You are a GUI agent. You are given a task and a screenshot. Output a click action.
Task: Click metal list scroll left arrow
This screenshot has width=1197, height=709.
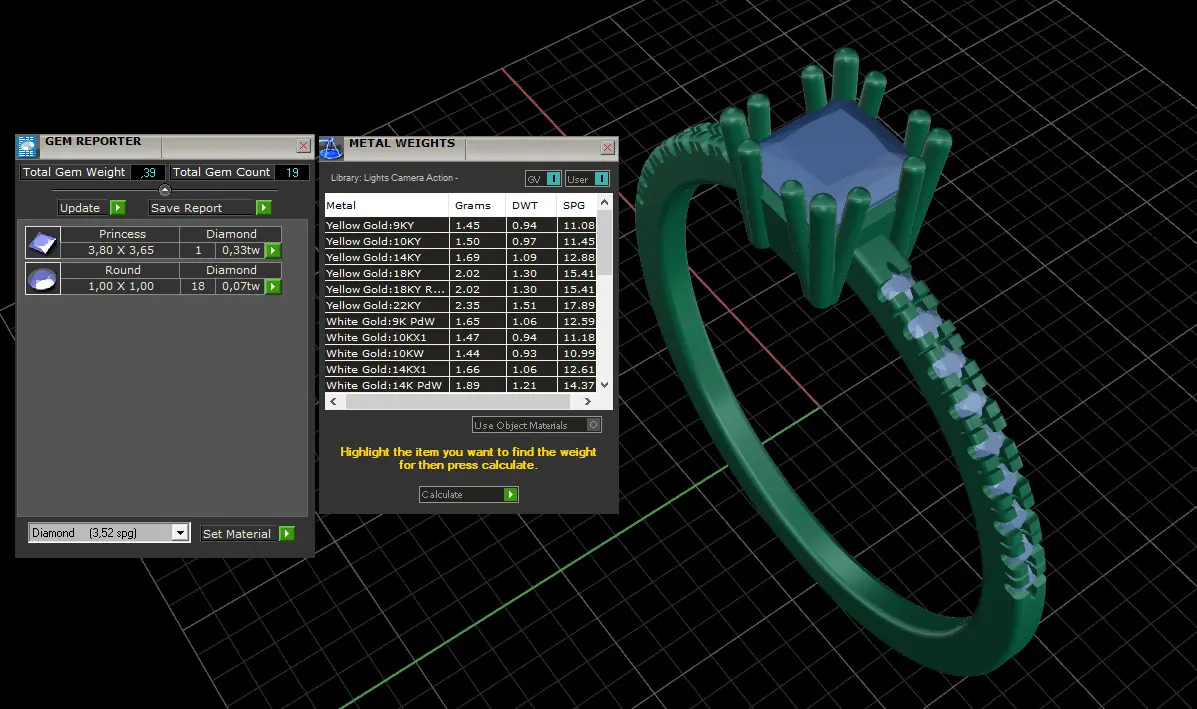click(333, 401)
